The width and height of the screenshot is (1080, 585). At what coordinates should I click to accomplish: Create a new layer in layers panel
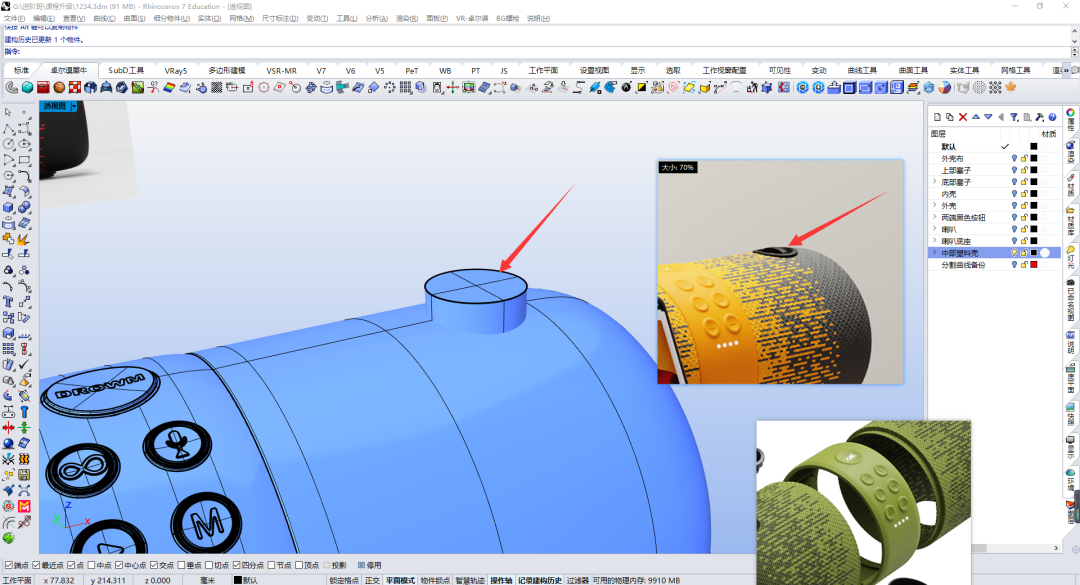937,117
